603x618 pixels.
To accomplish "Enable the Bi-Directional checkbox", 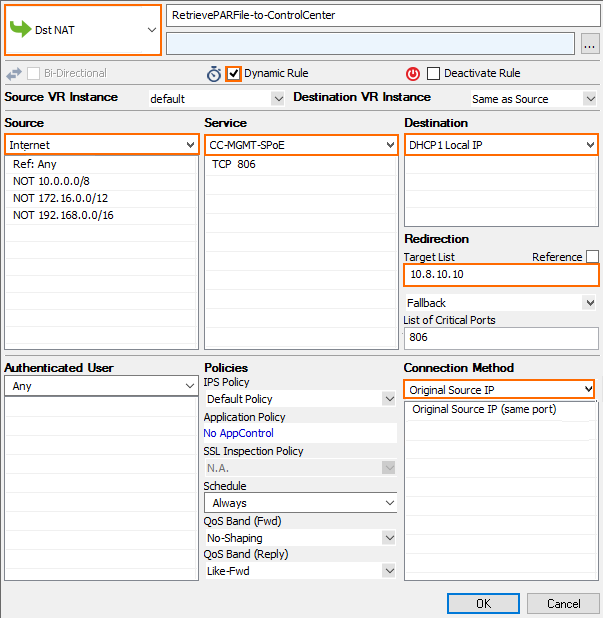I will [x=34, y=73].
